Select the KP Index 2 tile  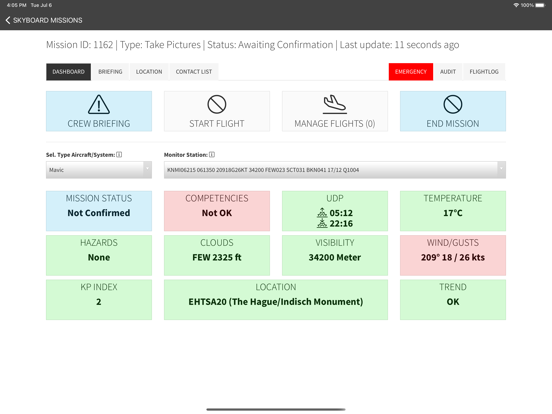[99, 300]
